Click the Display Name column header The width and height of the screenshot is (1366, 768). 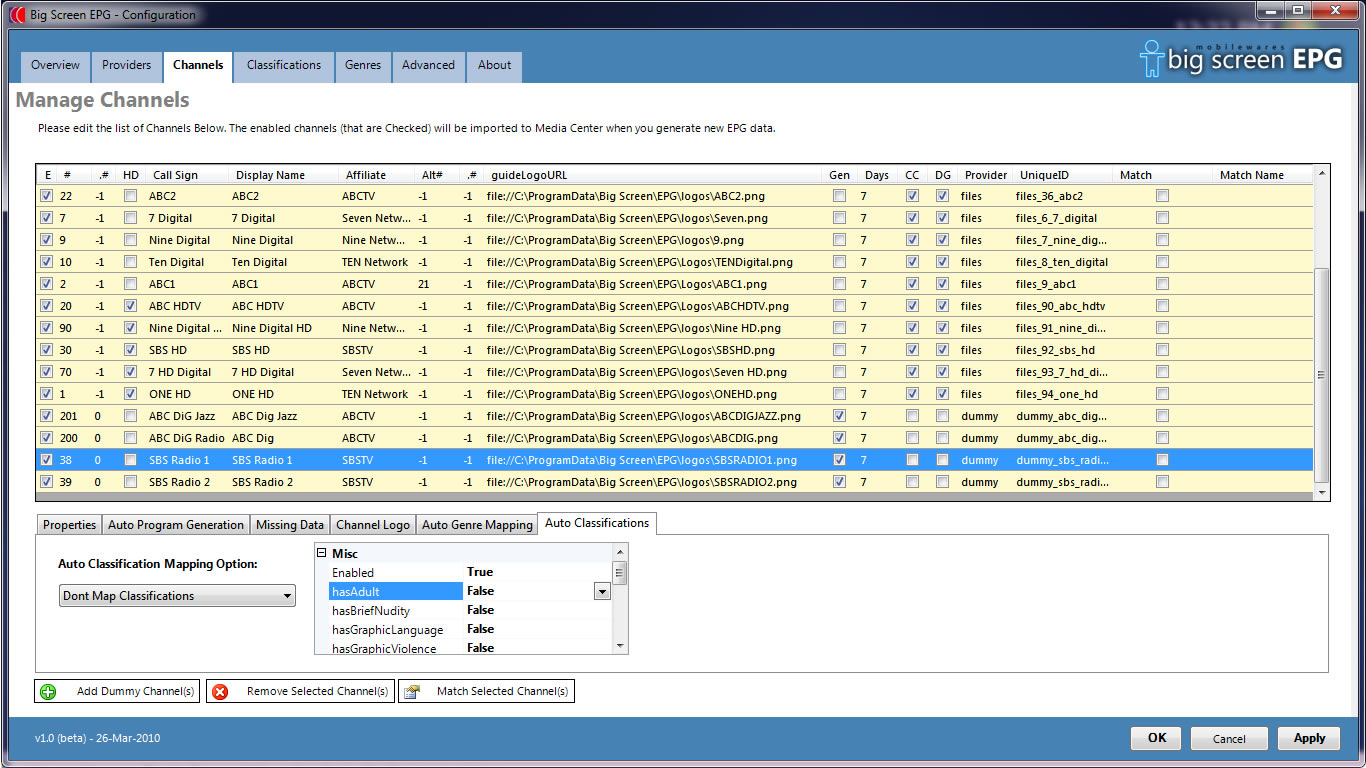coord(270,175)
